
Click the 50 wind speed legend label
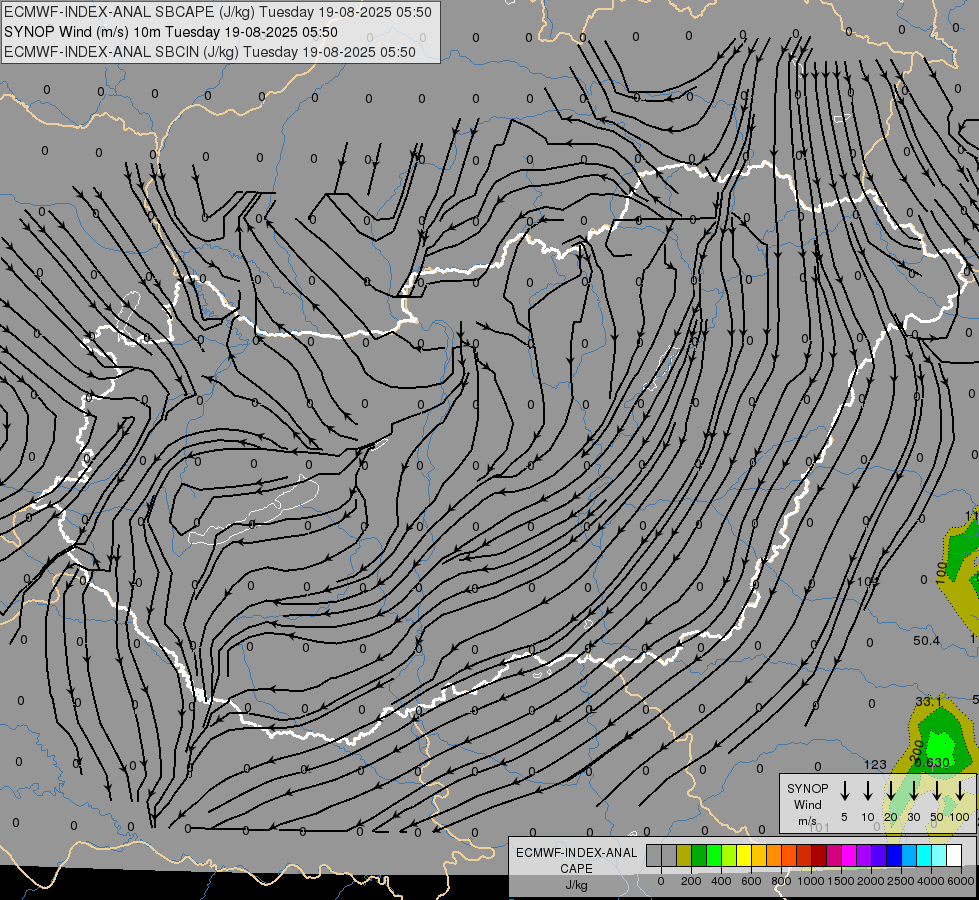(x=937, y=817)
